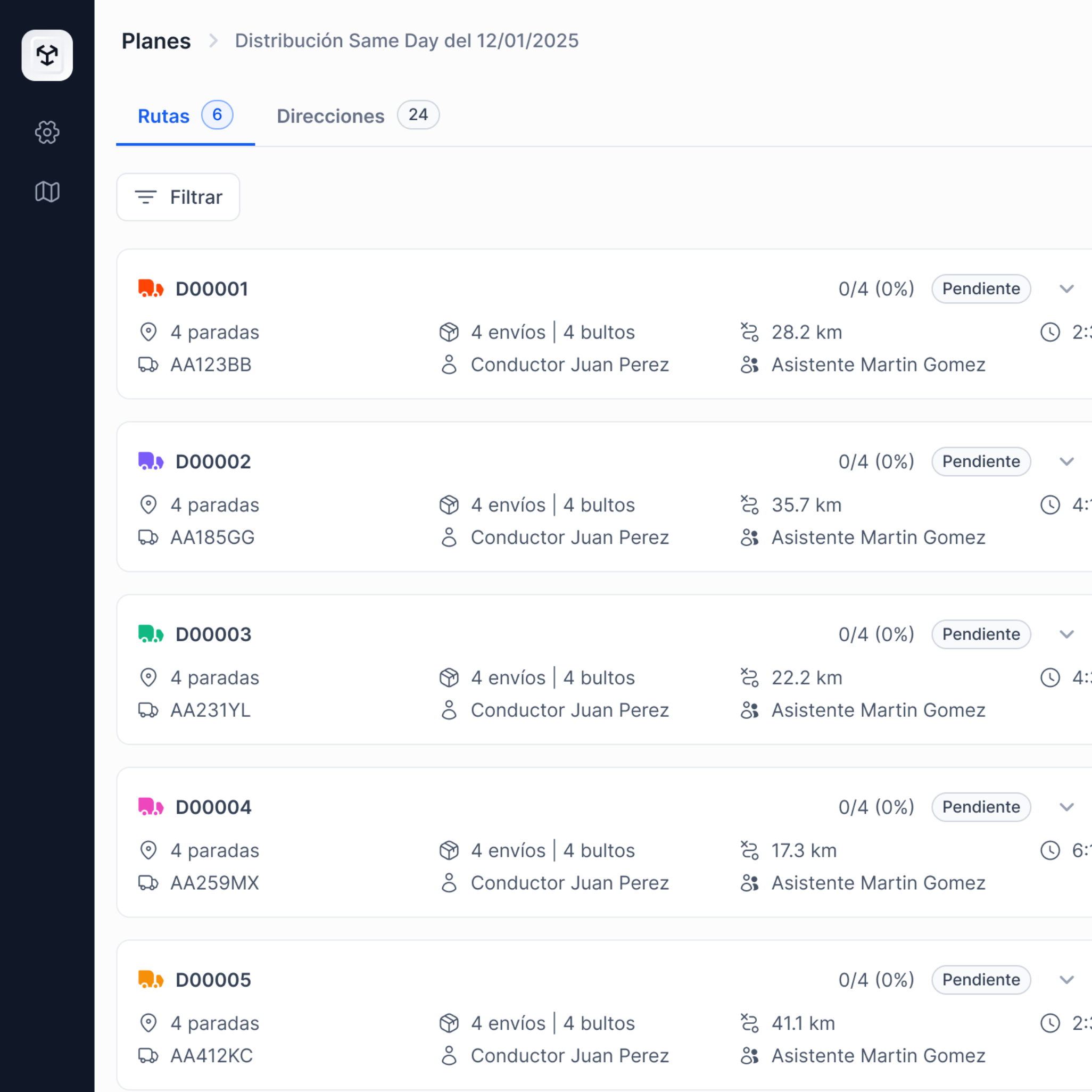The image size is (1092, 1092).
Task: Click the pink truck icon for D00004
Action: tap(151, 807)
